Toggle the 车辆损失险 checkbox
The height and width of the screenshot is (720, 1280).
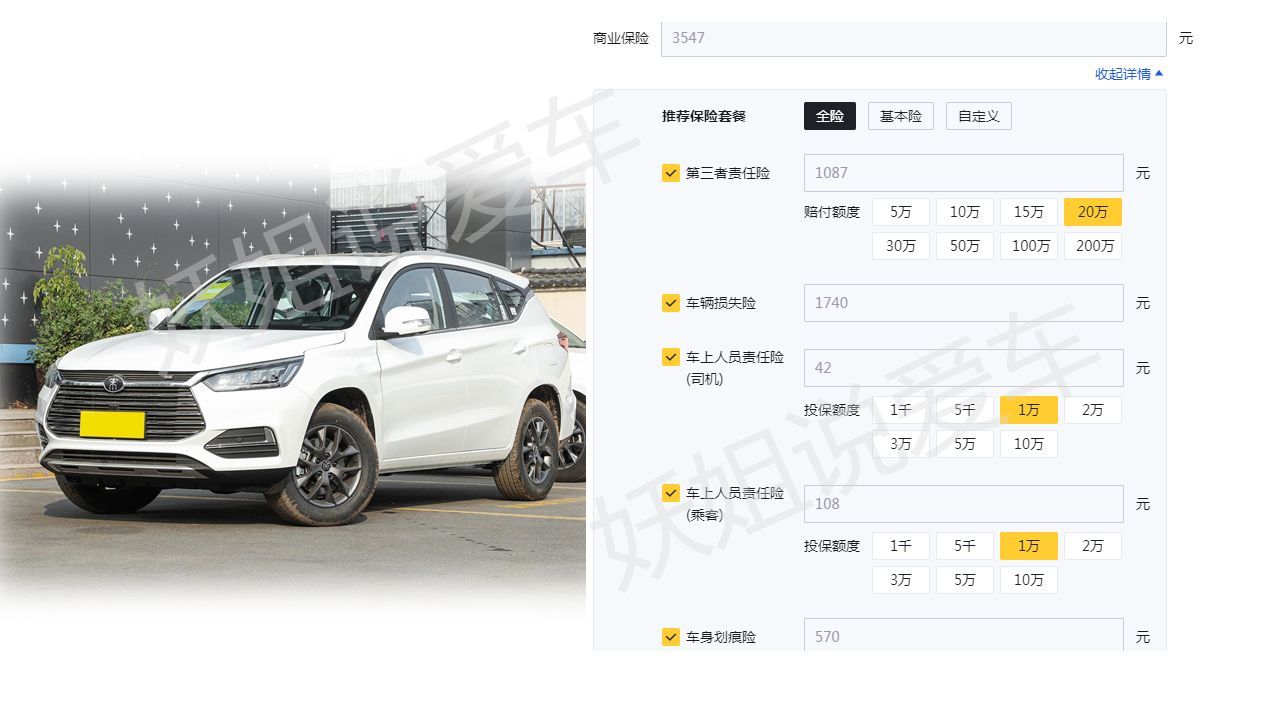(671, 303)
